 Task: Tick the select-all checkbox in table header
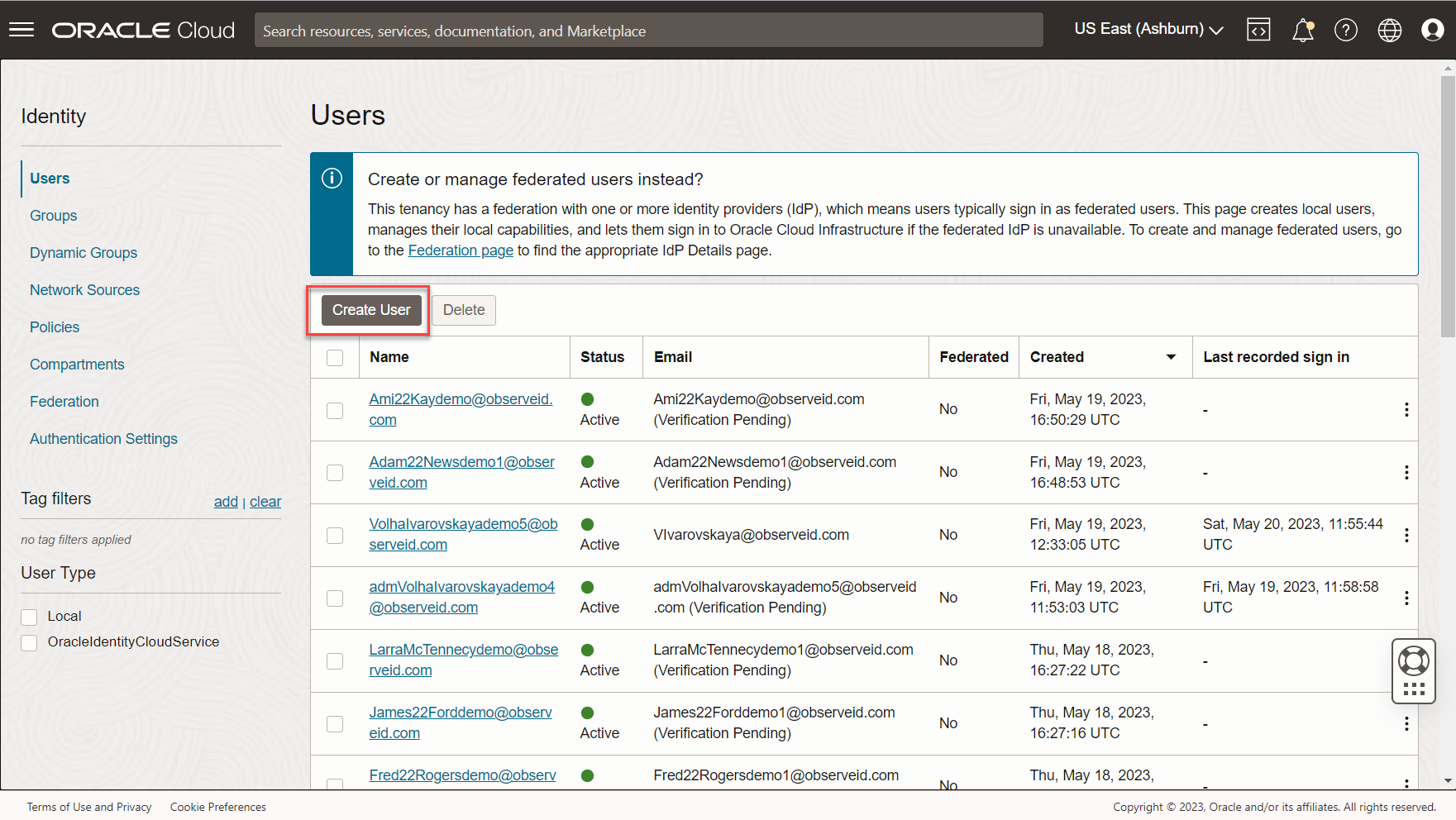click(x=335, y=358)
